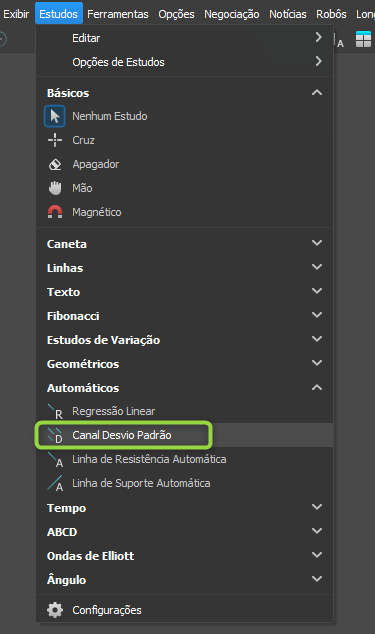Choose Linha de Suporte Automática label

tap(141, 483)
